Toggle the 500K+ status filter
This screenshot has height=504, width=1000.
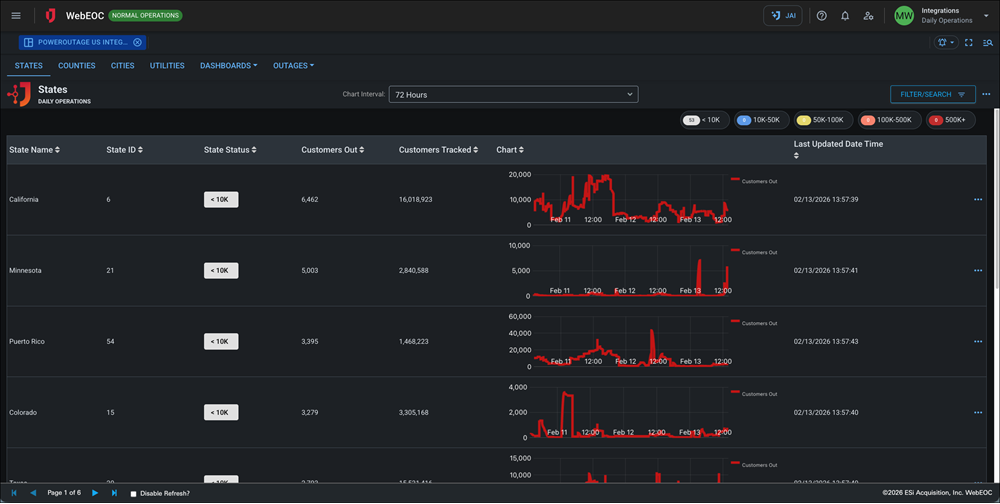[949, 120]
